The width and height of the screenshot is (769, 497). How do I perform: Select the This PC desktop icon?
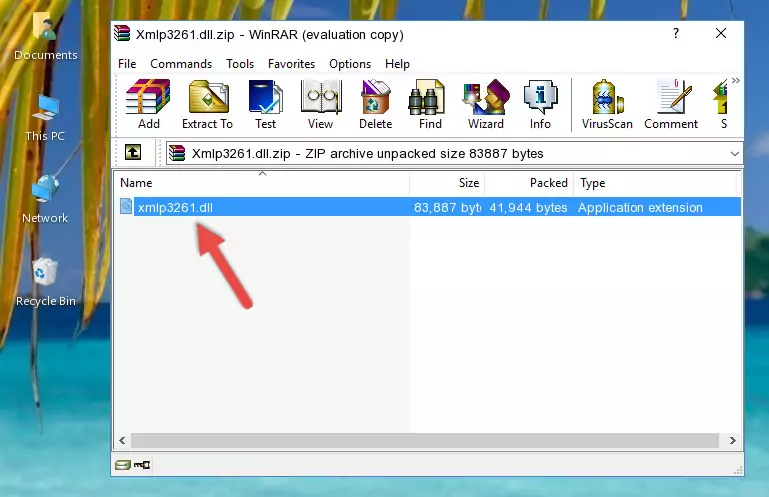tap(45, 119)
